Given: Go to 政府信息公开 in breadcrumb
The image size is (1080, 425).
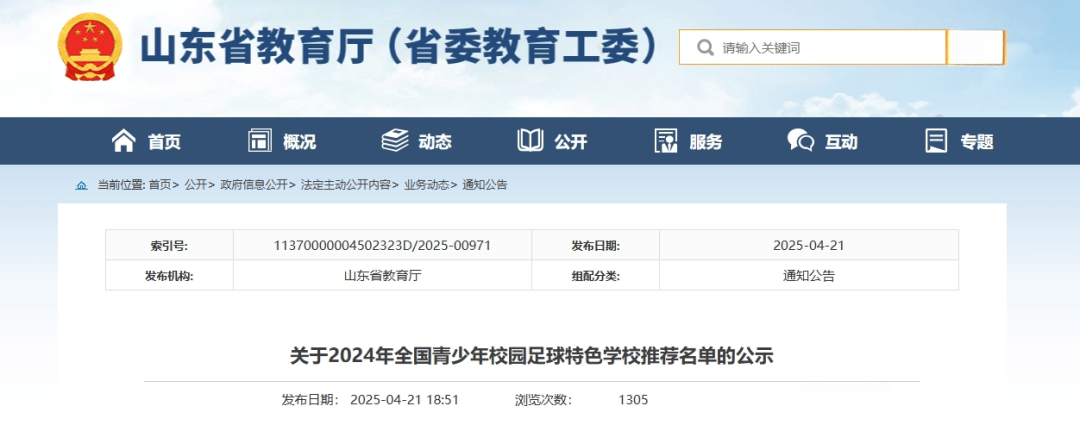Looking at the screenshot, I should [253, 185].
